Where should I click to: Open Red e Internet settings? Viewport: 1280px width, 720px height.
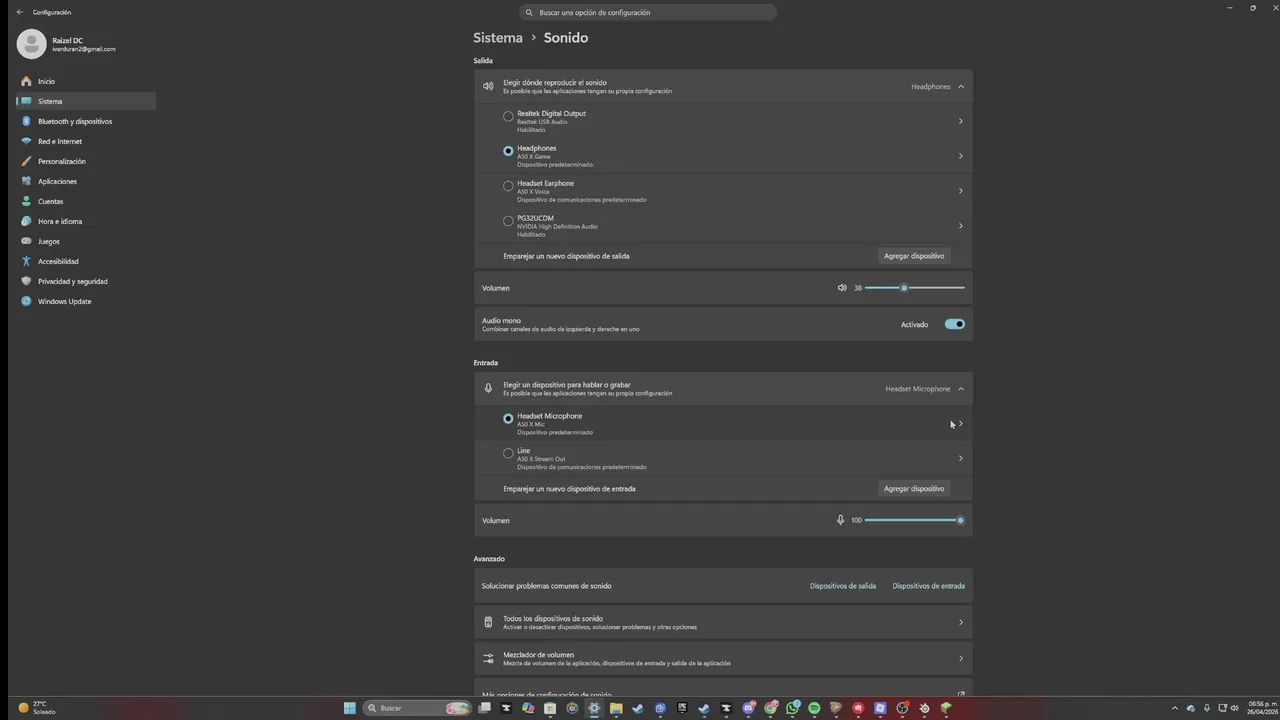pyautogui.click(x=86, y=141)
